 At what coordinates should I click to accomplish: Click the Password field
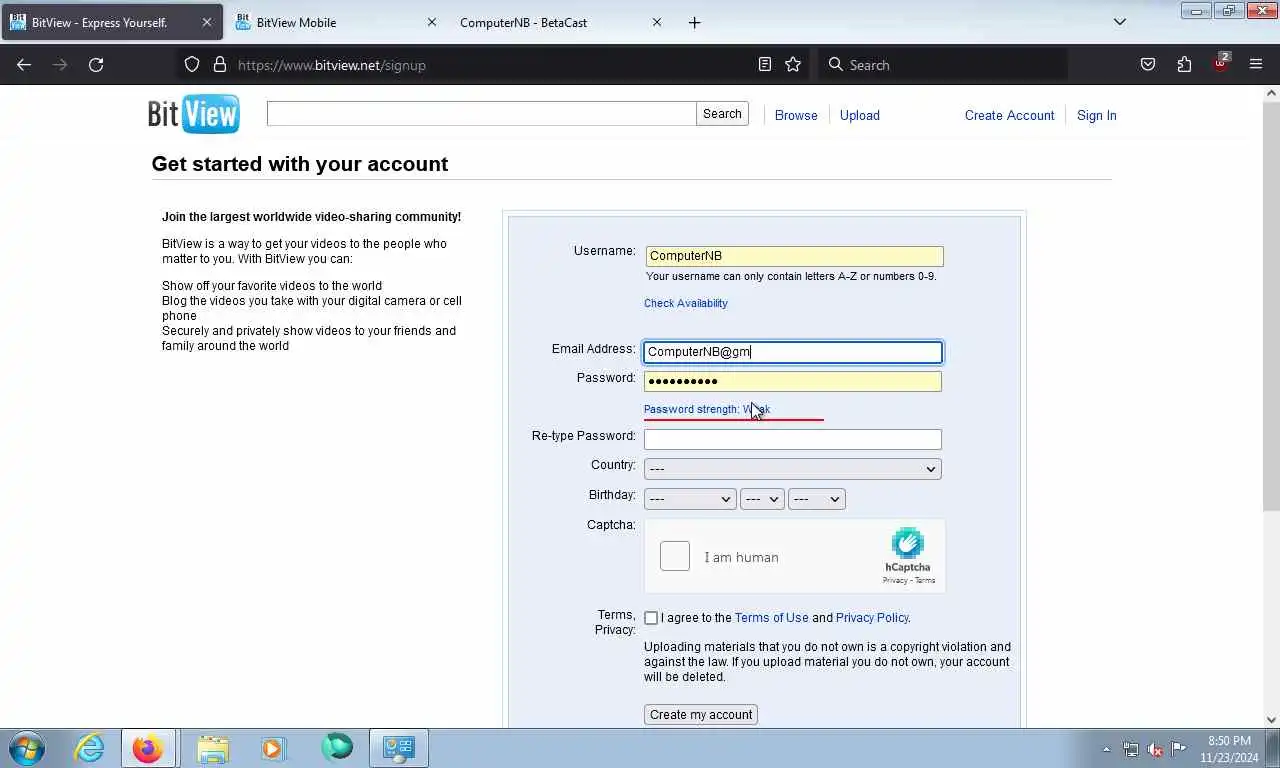click(x=792, y=381)
